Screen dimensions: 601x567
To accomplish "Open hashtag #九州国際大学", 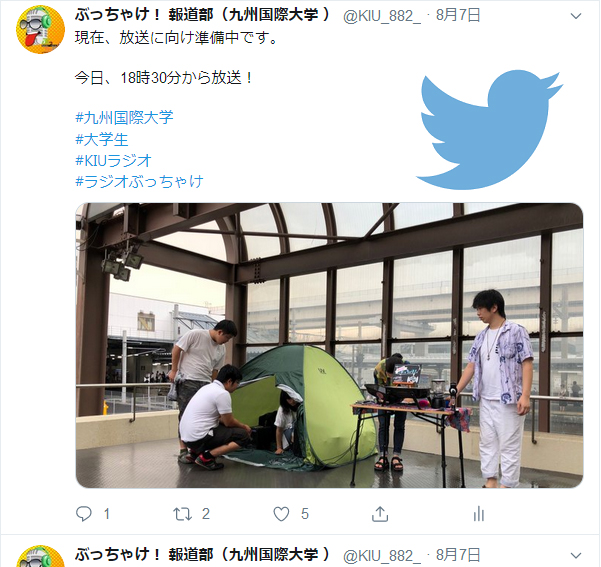I will [124, 117].
